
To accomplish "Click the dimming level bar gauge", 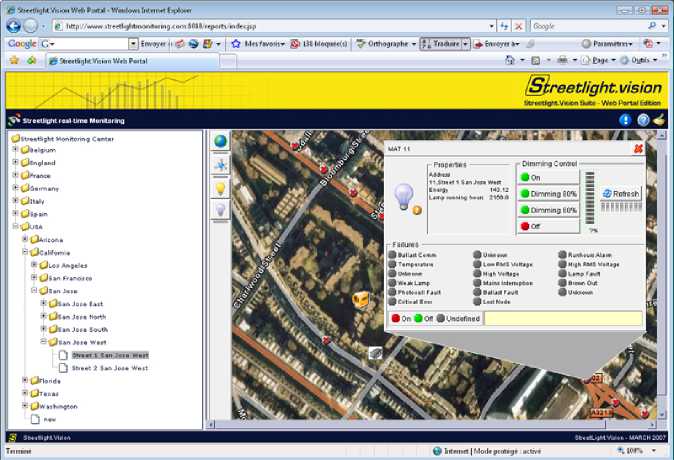I will pyautogui.click(x=591, y=198).
